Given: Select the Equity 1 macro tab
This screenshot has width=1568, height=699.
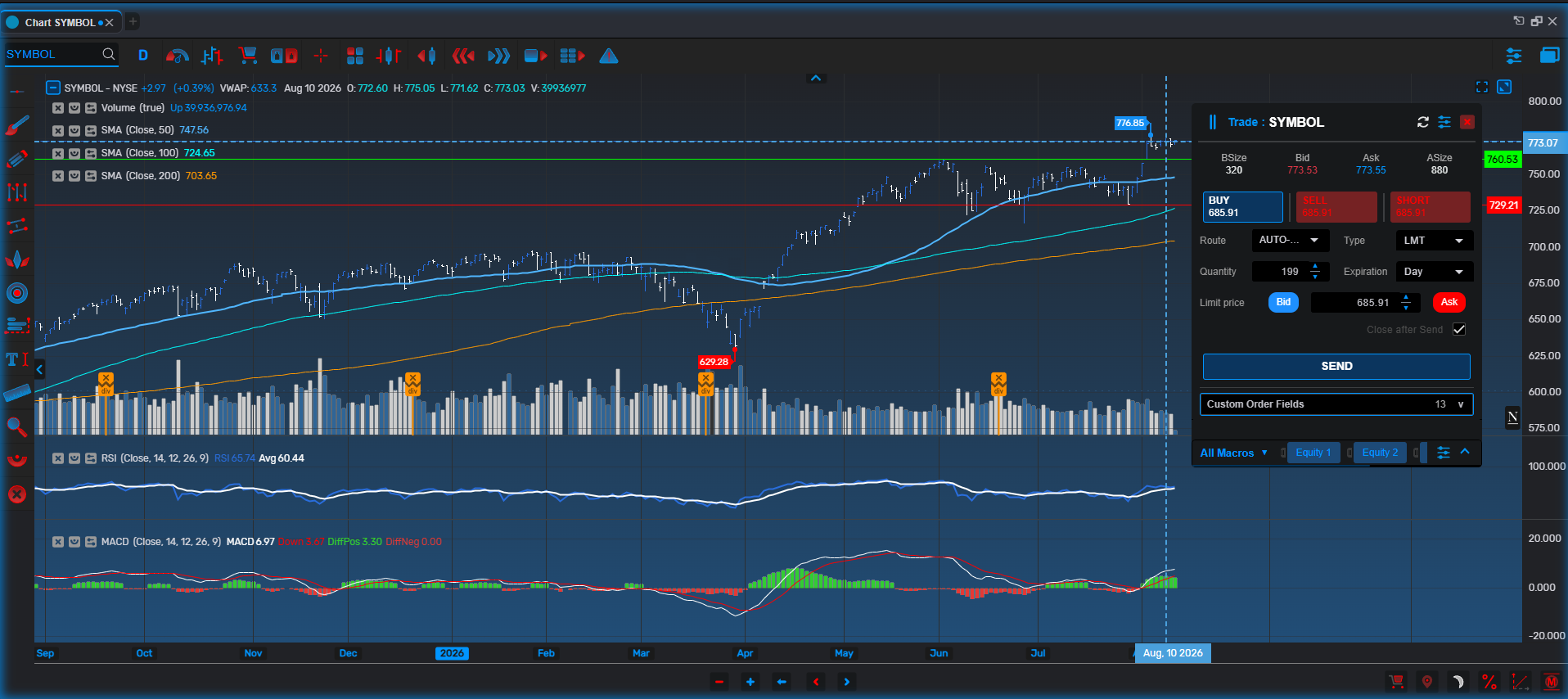Looking at the screenshot, I should click(x=1313, y=453).
